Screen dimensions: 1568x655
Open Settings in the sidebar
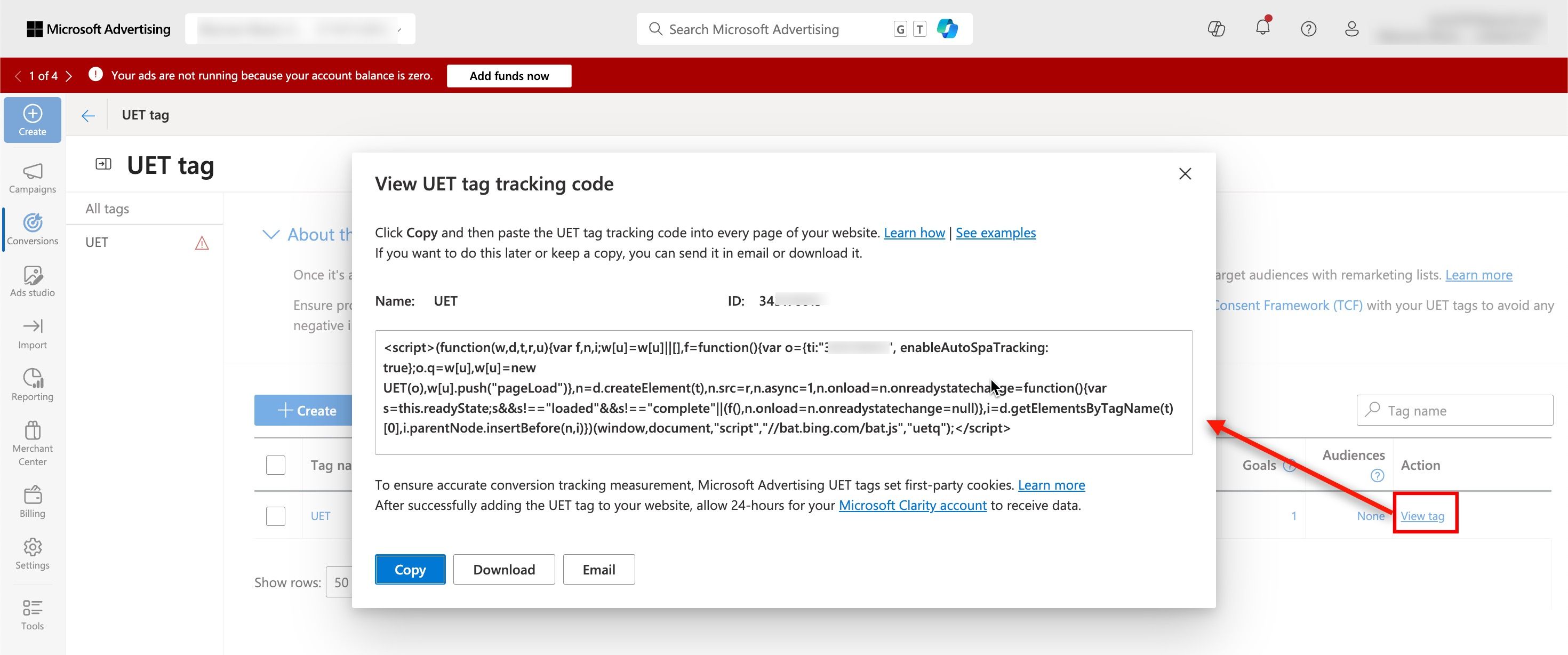coord(32,553)
